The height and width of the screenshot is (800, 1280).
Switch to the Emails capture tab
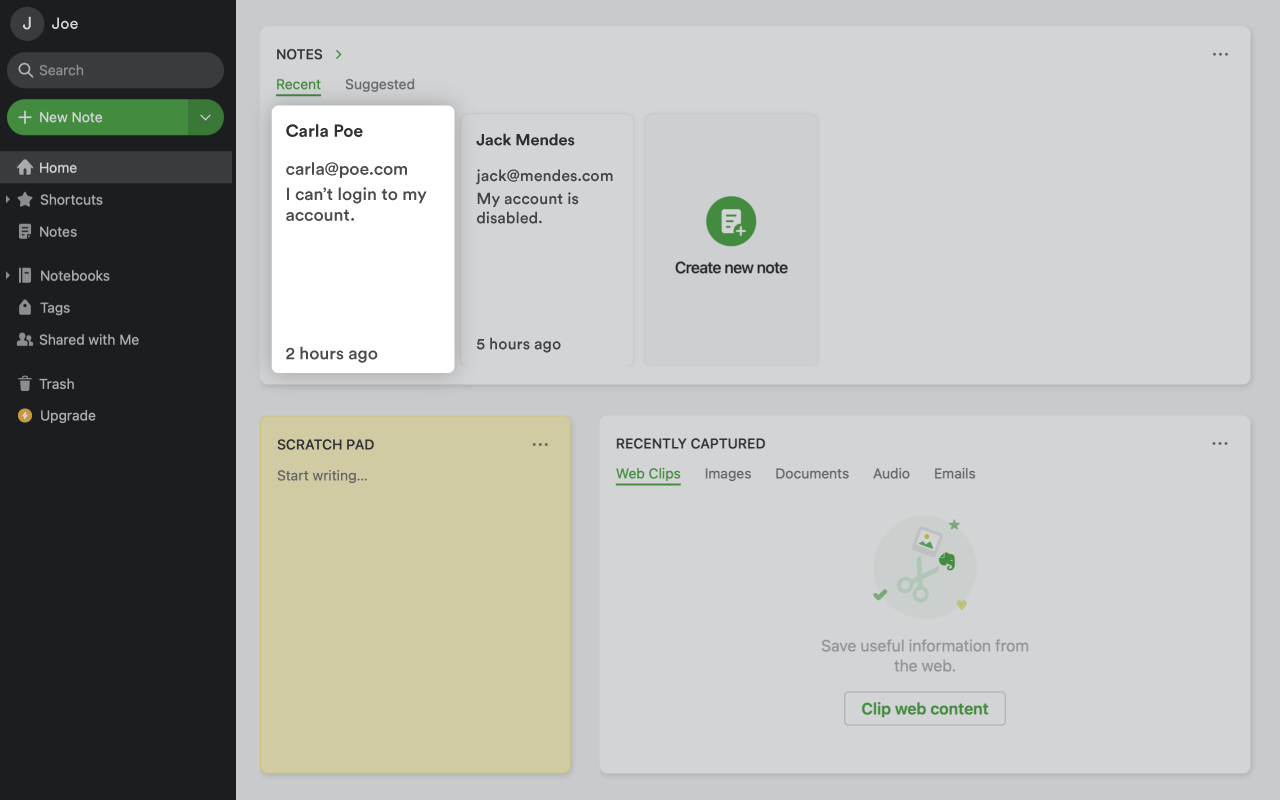(953, 473)
